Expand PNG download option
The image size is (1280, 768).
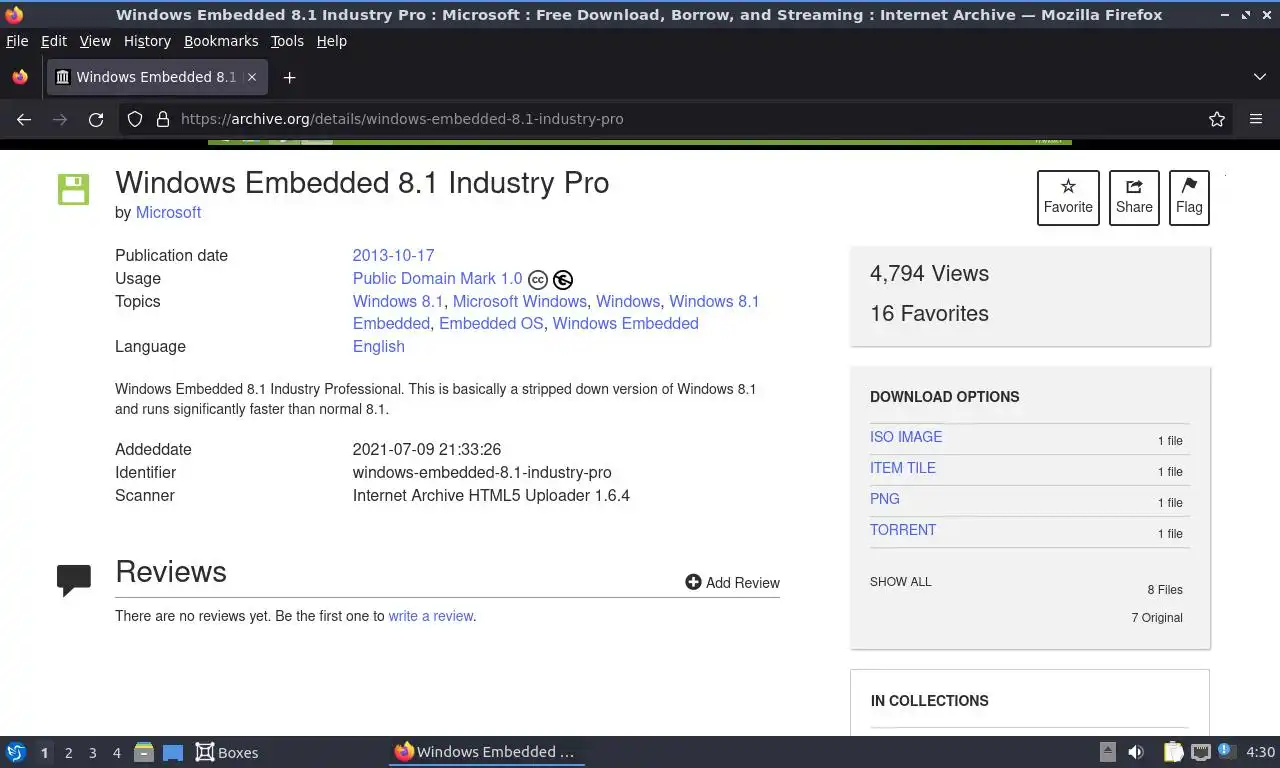click(x=885, y=499)
